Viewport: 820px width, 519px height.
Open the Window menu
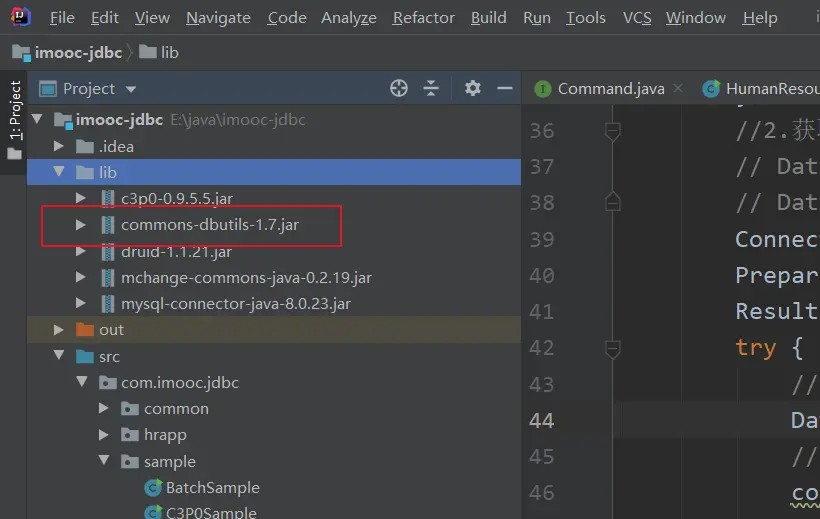(x=696, y=18)
